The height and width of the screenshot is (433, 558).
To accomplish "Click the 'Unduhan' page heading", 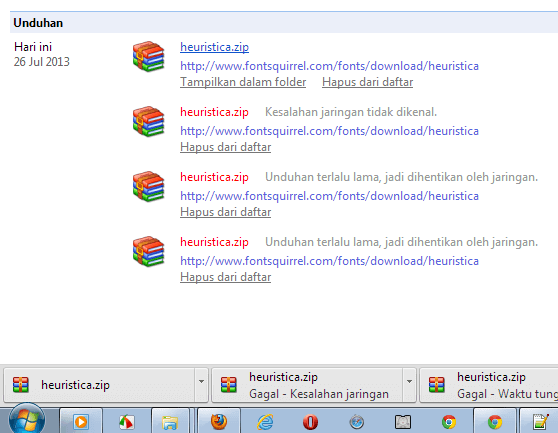I will click(x=38, y=23).
